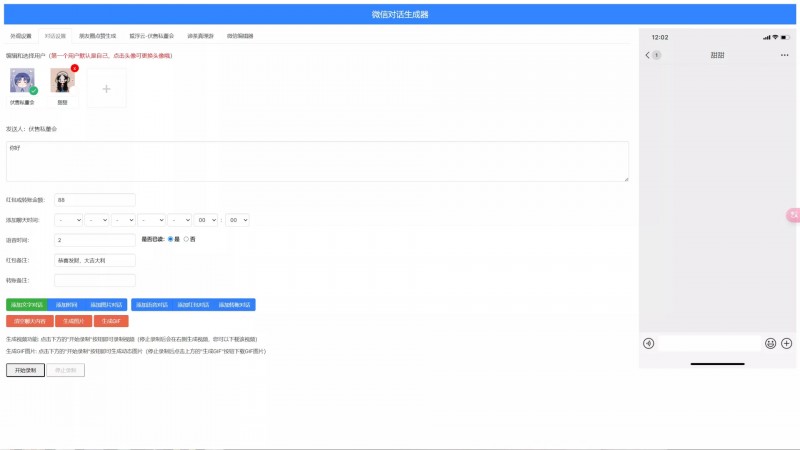This screenshot has width=800, height=450.
Task: Click the Wi-Fi icon in phone status bar
Action: click(776, 37)
